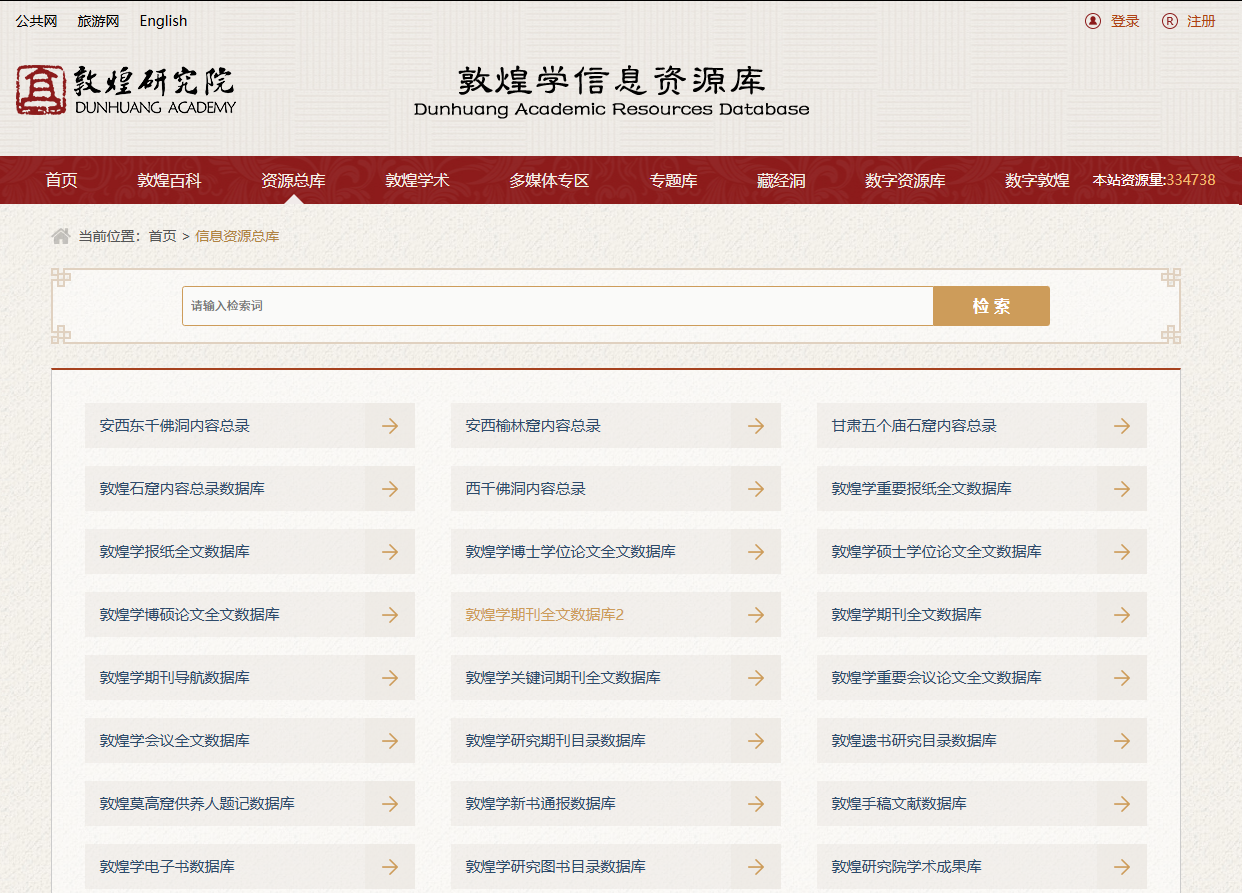
Task: Click 首页 in the breadcrumb
Action: pyautogui.click(x=162, y=236)
